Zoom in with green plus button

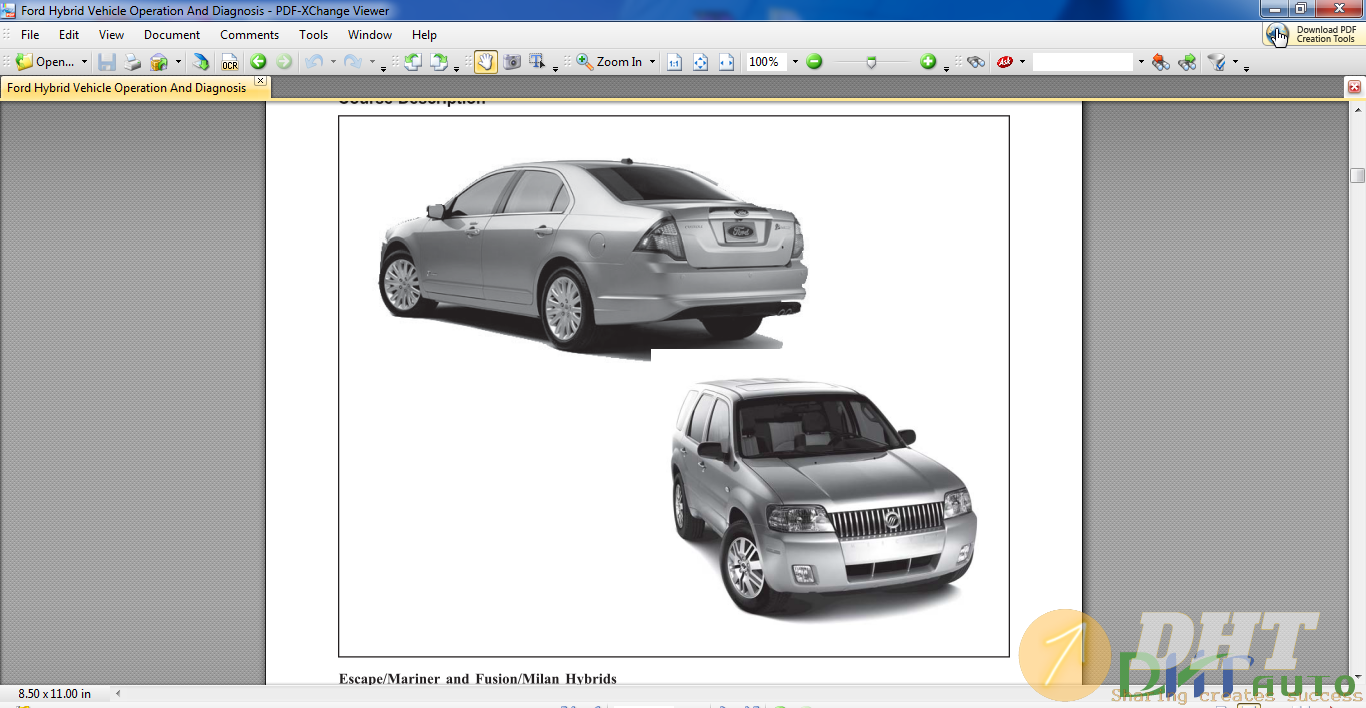(x=928, y=62)
